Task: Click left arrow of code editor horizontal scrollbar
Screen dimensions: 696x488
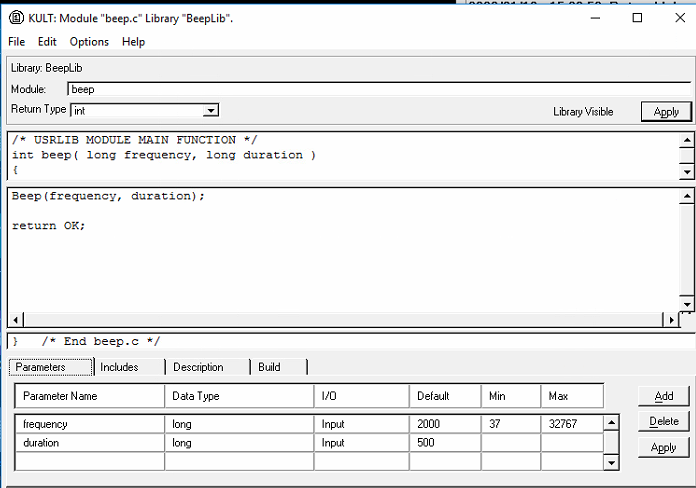Action: click(x=16, y=320)
